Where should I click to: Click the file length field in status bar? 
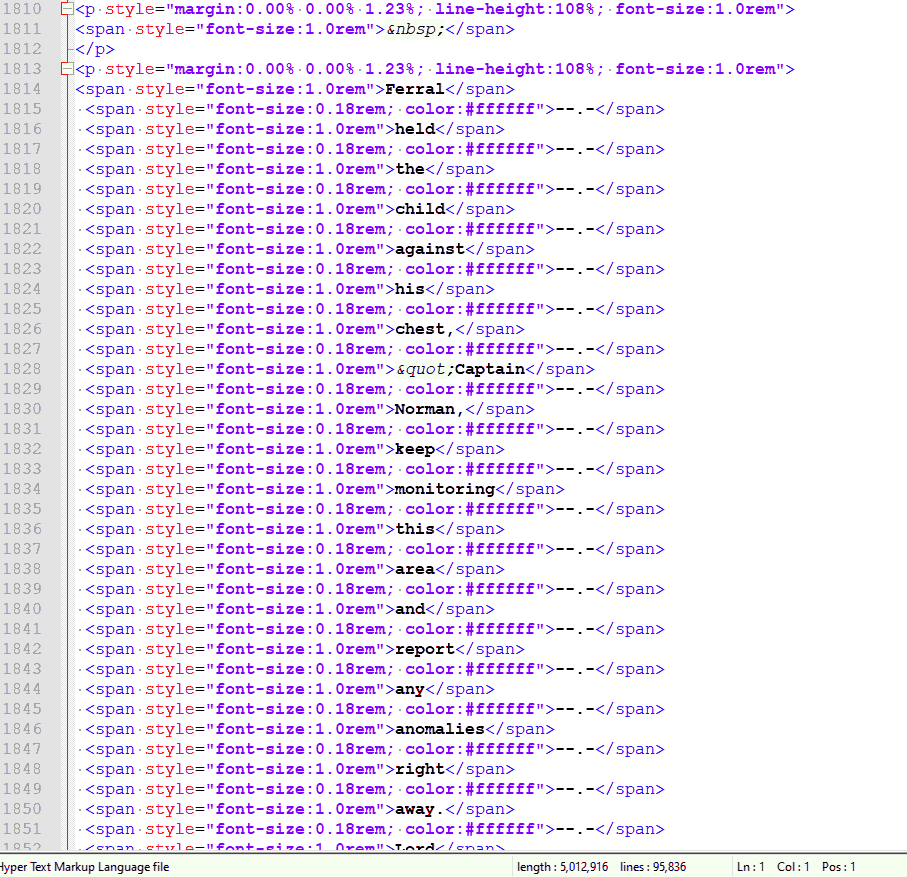click(x=561, y=867)
